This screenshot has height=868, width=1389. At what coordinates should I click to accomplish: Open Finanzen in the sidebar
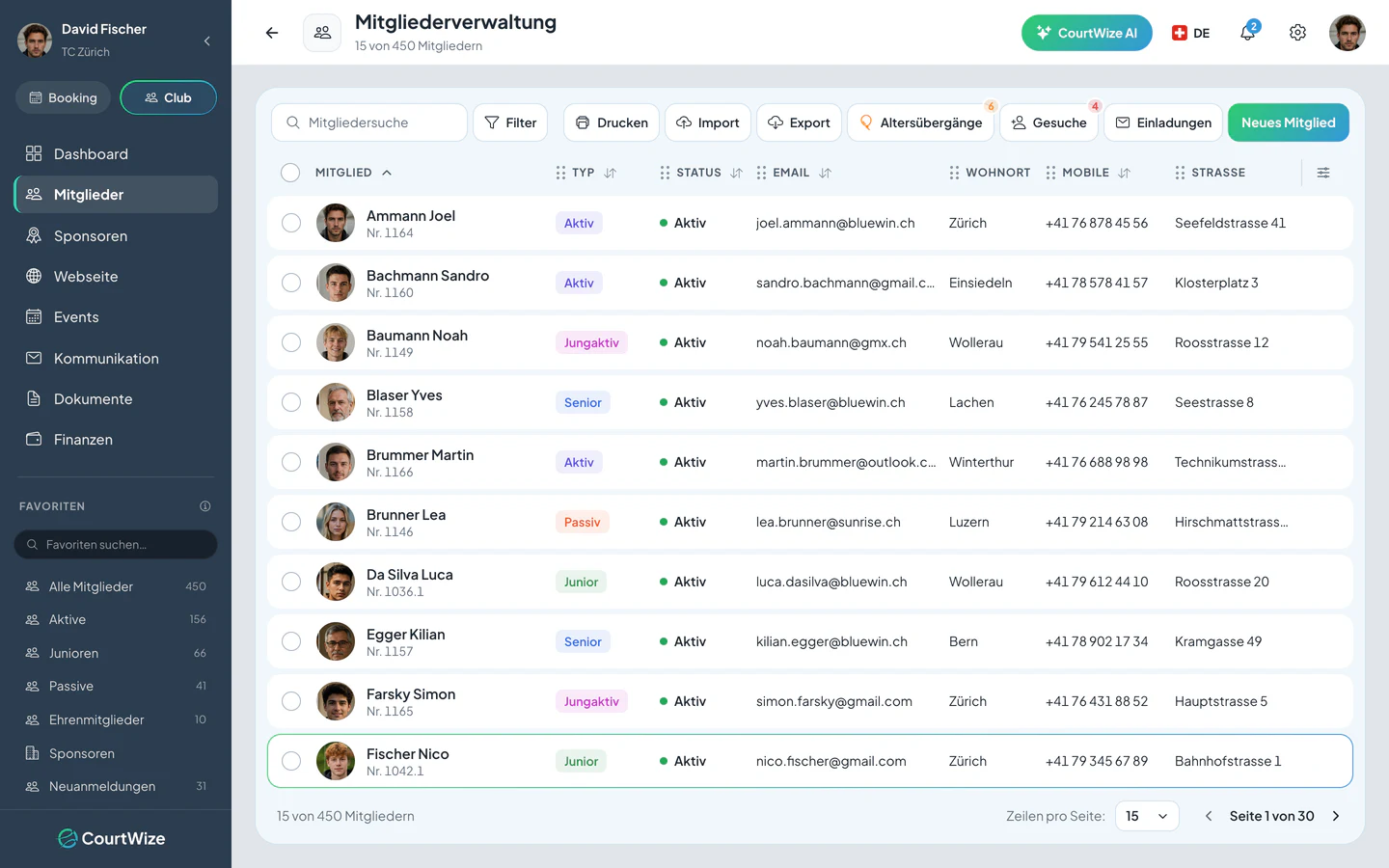116,440
